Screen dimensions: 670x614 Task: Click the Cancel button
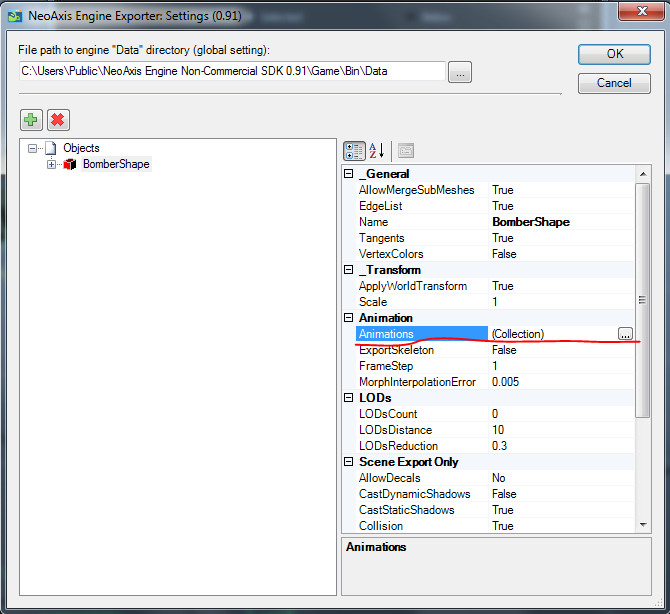614,83
